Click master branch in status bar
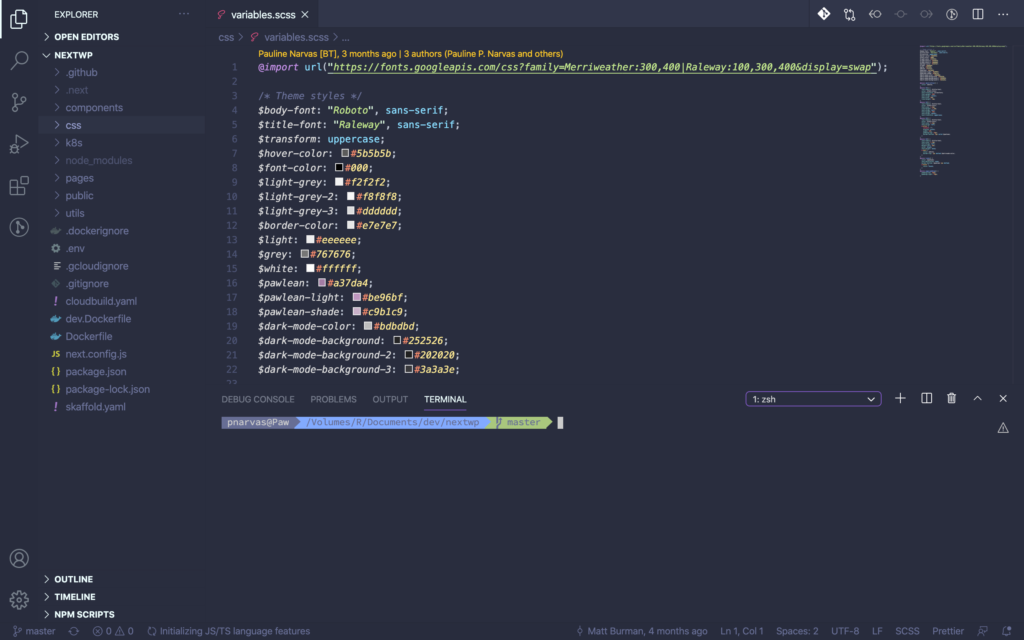The width and height of the screenshot is (1024, 640). coord(34,631)
